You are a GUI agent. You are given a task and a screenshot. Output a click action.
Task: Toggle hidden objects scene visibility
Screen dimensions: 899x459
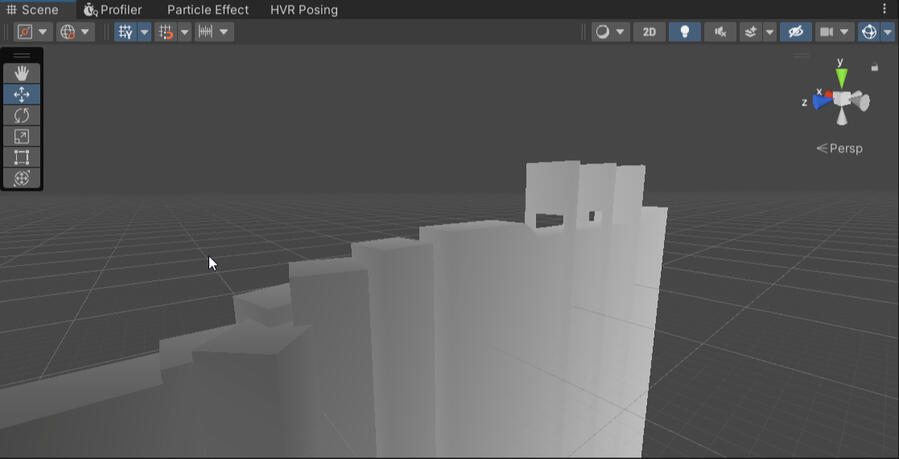click(796, 32)
